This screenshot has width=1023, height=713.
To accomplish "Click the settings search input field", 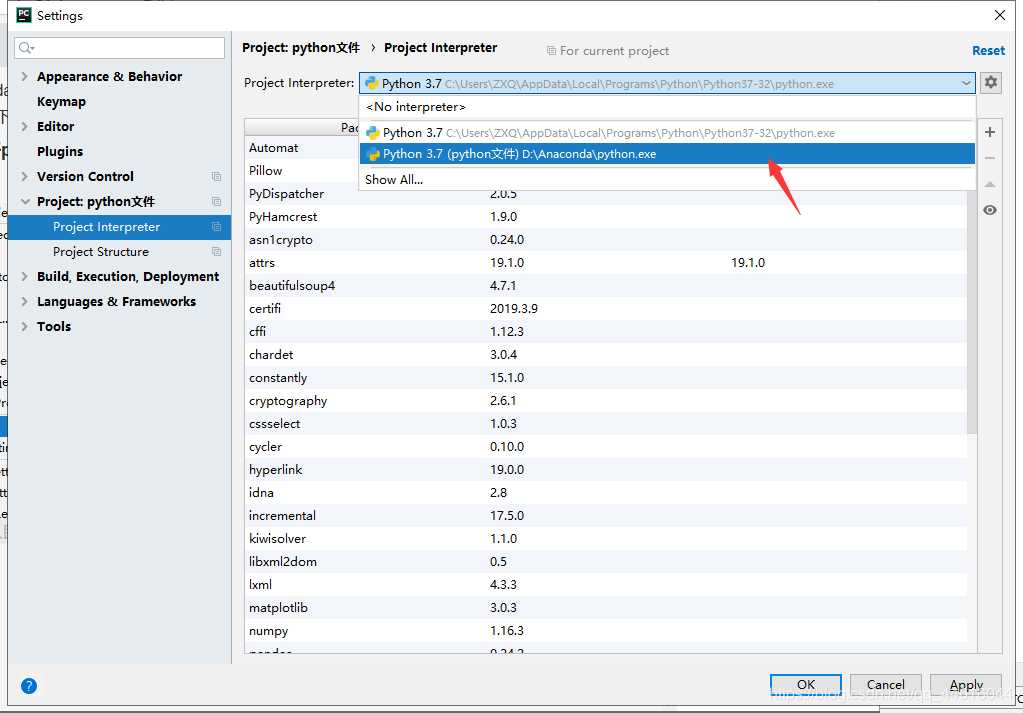I will [119, 48].
